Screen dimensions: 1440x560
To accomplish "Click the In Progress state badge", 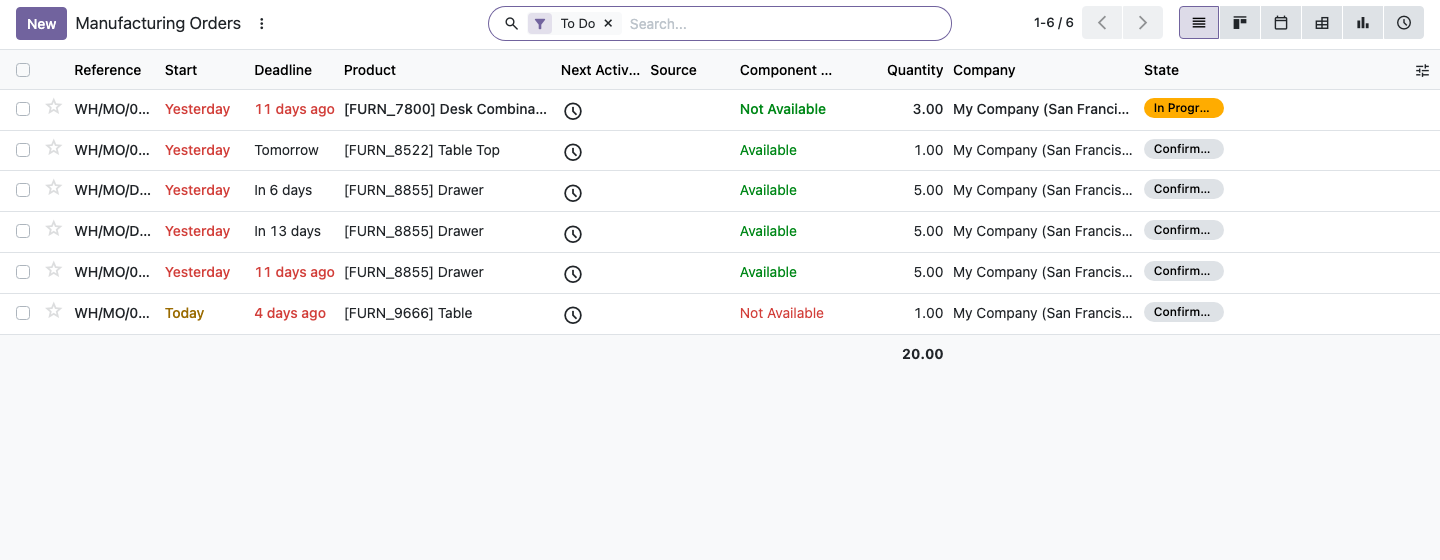I will coord(1184,108).
